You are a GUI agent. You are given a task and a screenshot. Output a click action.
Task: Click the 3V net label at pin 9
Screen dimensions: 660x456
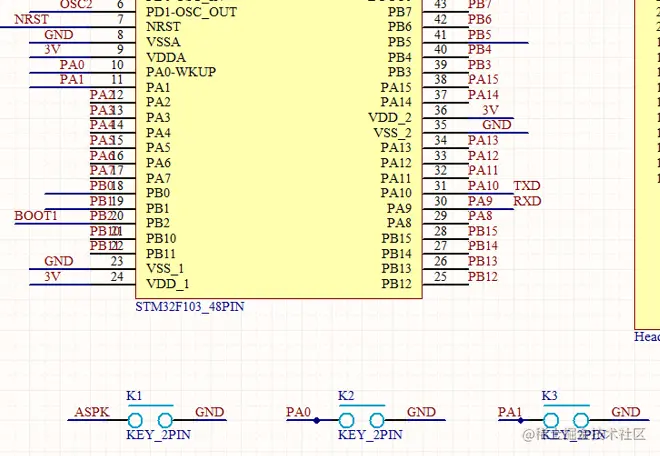click(x=53, y=50)
